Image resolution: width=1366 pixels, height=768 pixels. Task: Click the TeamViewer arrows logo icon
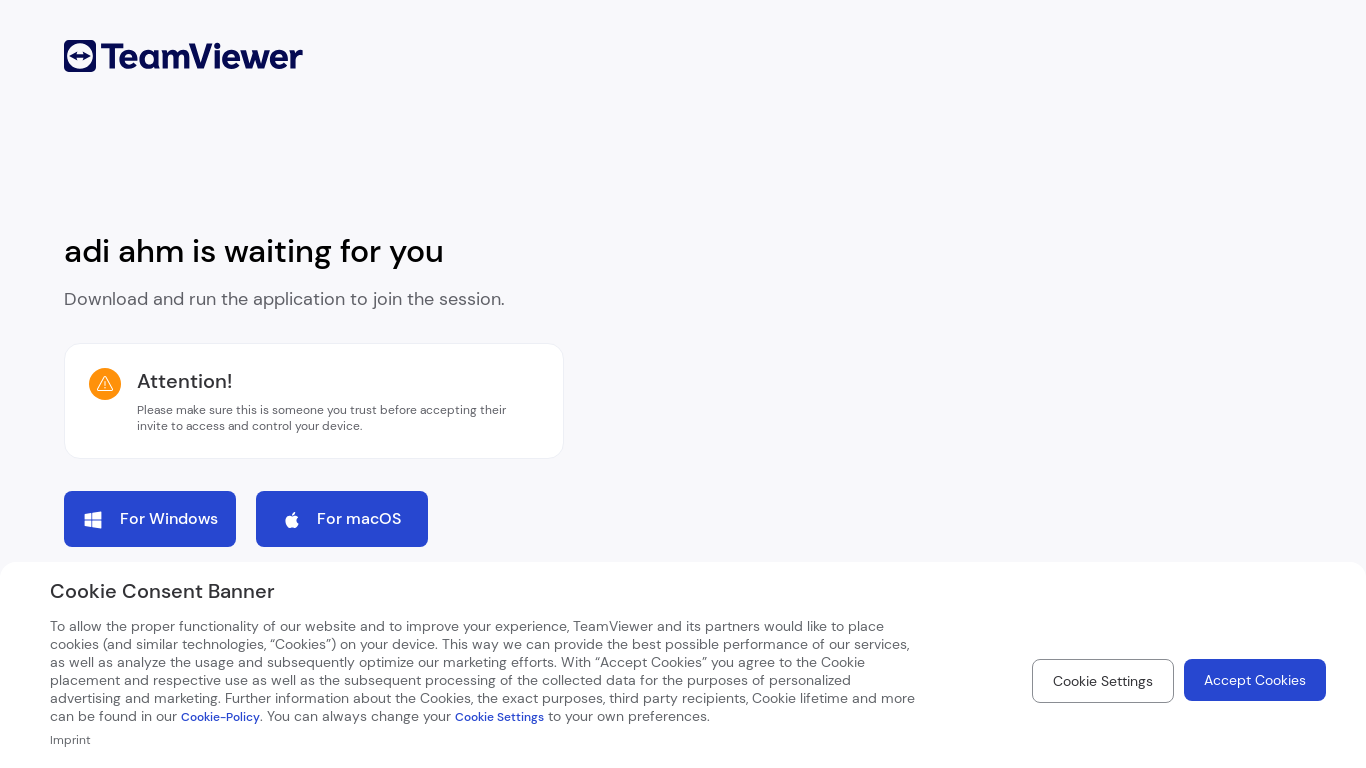pos(80,56)
